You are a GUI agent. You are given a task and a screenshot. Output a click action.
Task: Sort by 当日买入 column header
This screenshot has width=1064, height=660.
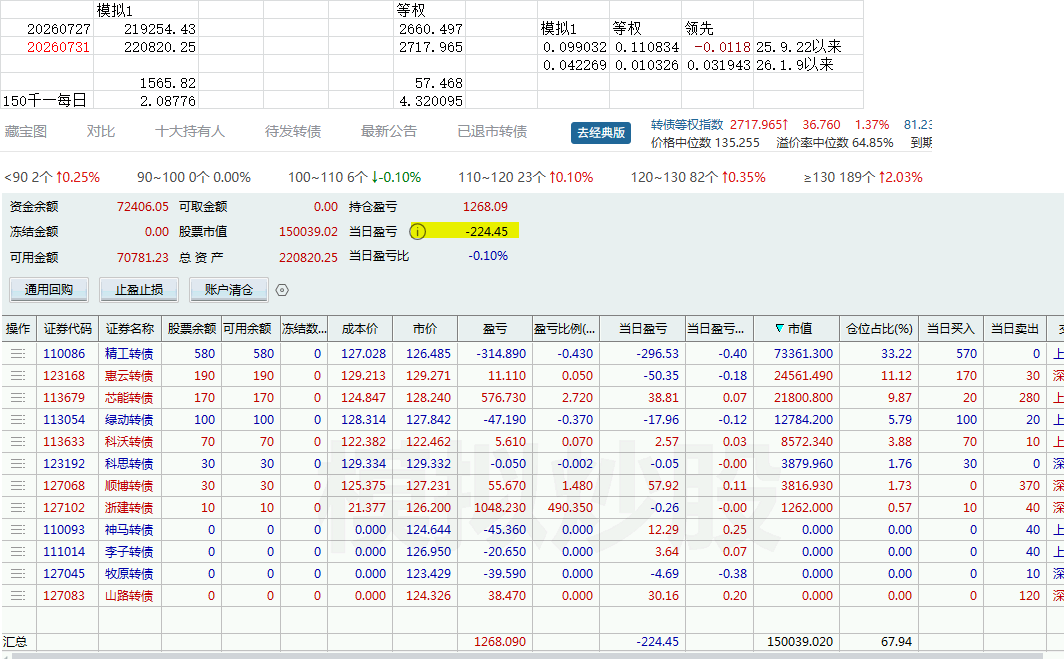click(951, 328)
